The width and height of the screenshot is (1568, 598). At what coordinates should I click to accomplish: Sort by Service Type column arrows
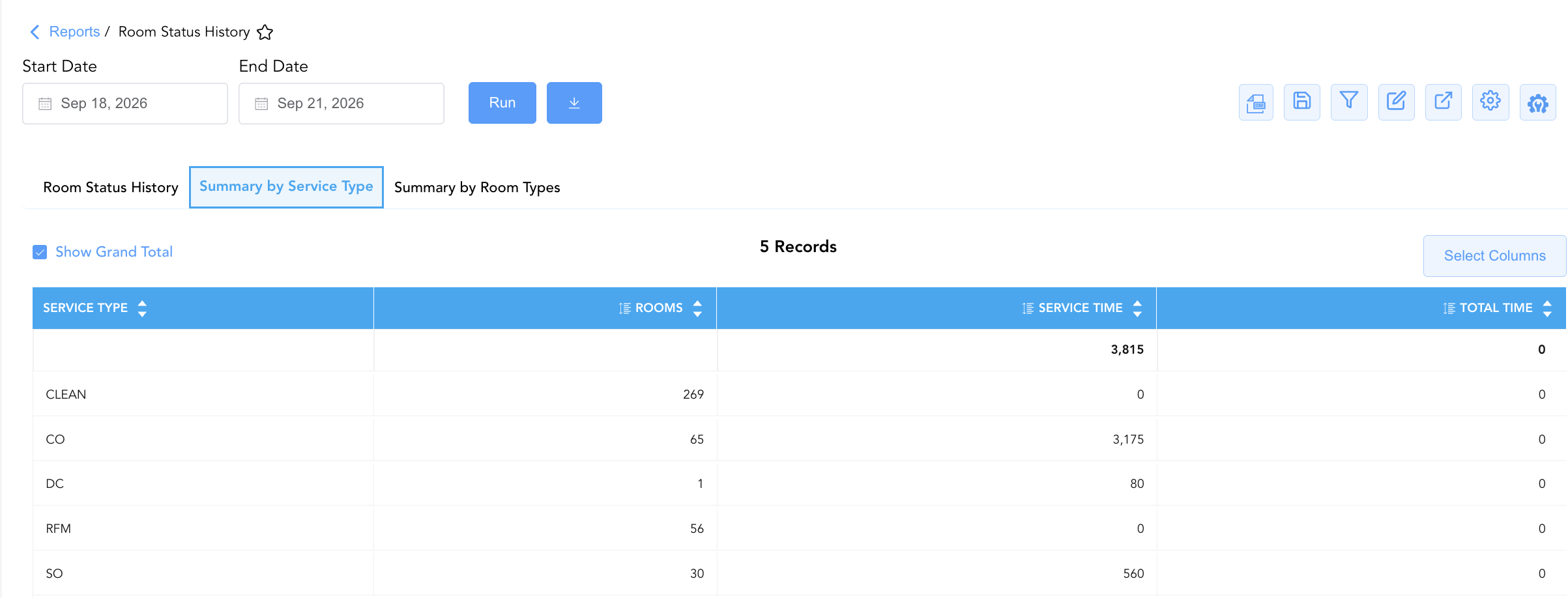(x=143, y=308)
